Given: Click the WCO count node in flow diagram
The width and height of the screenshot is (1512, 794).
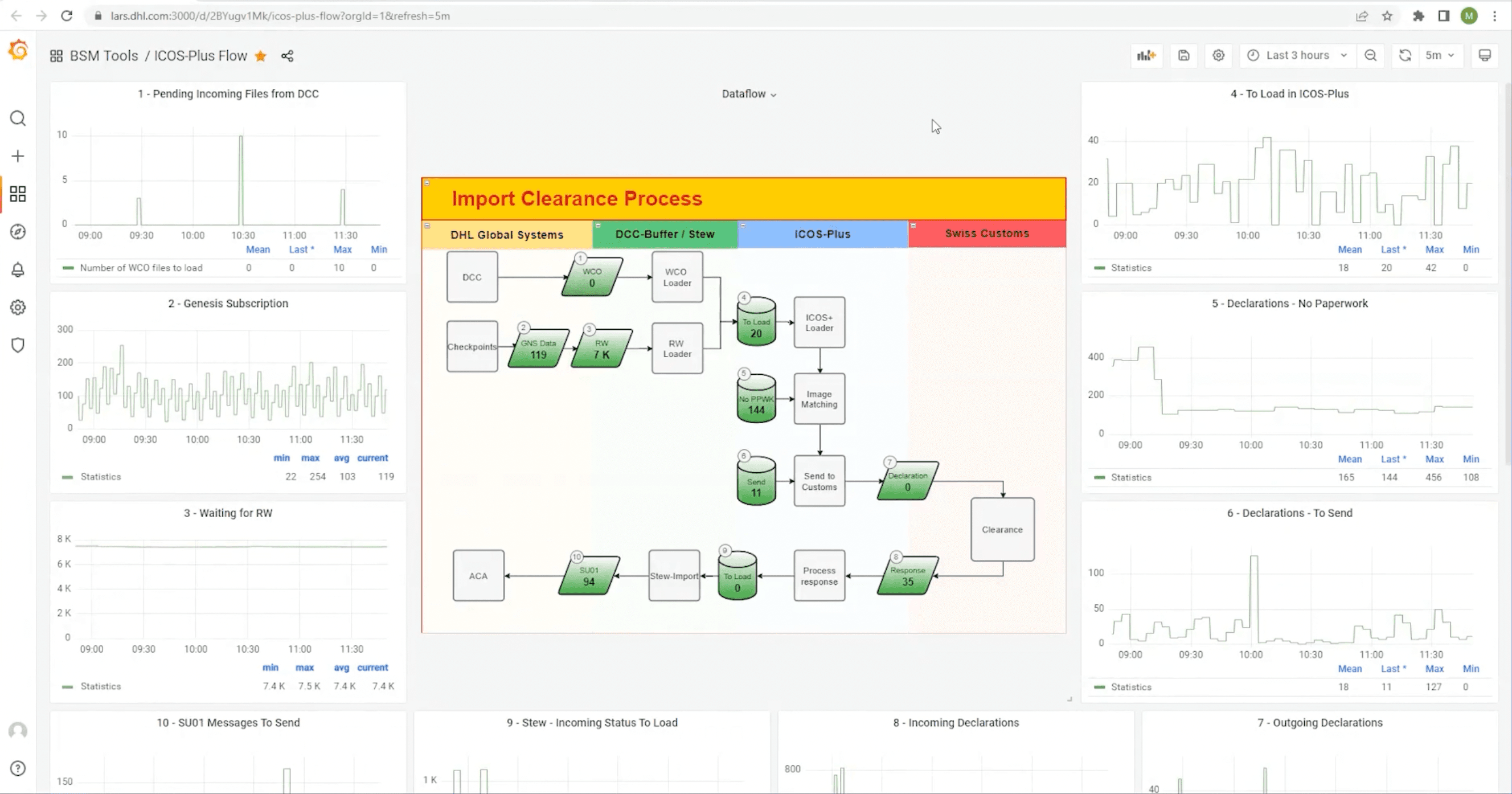Looking at the screenshot, I should pos(592,277).
